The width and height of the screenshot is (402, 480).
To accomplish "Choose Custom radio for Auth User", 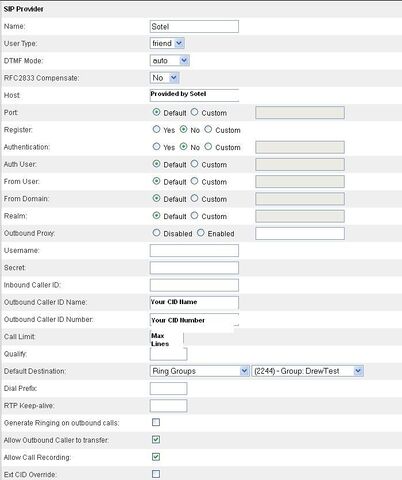I will [194, 164].
